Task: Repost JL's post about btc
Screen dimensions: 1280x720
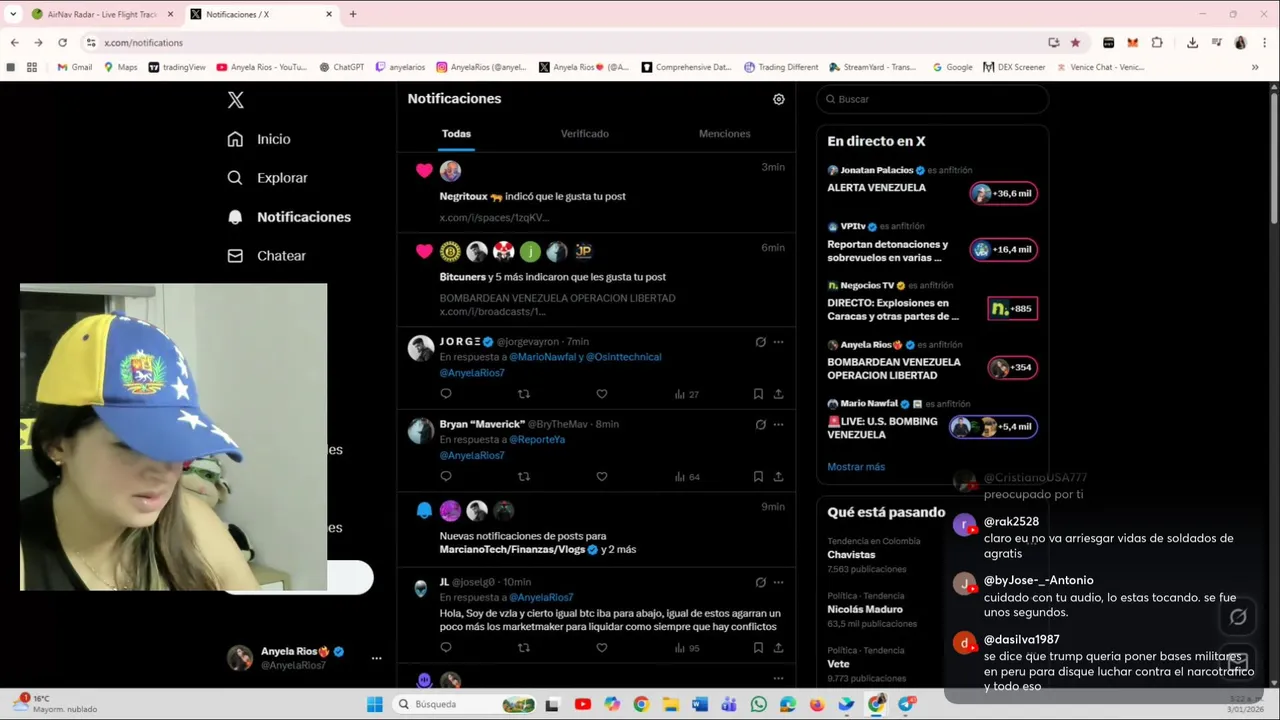Action: pyautogui.click(x=523, y=648)
